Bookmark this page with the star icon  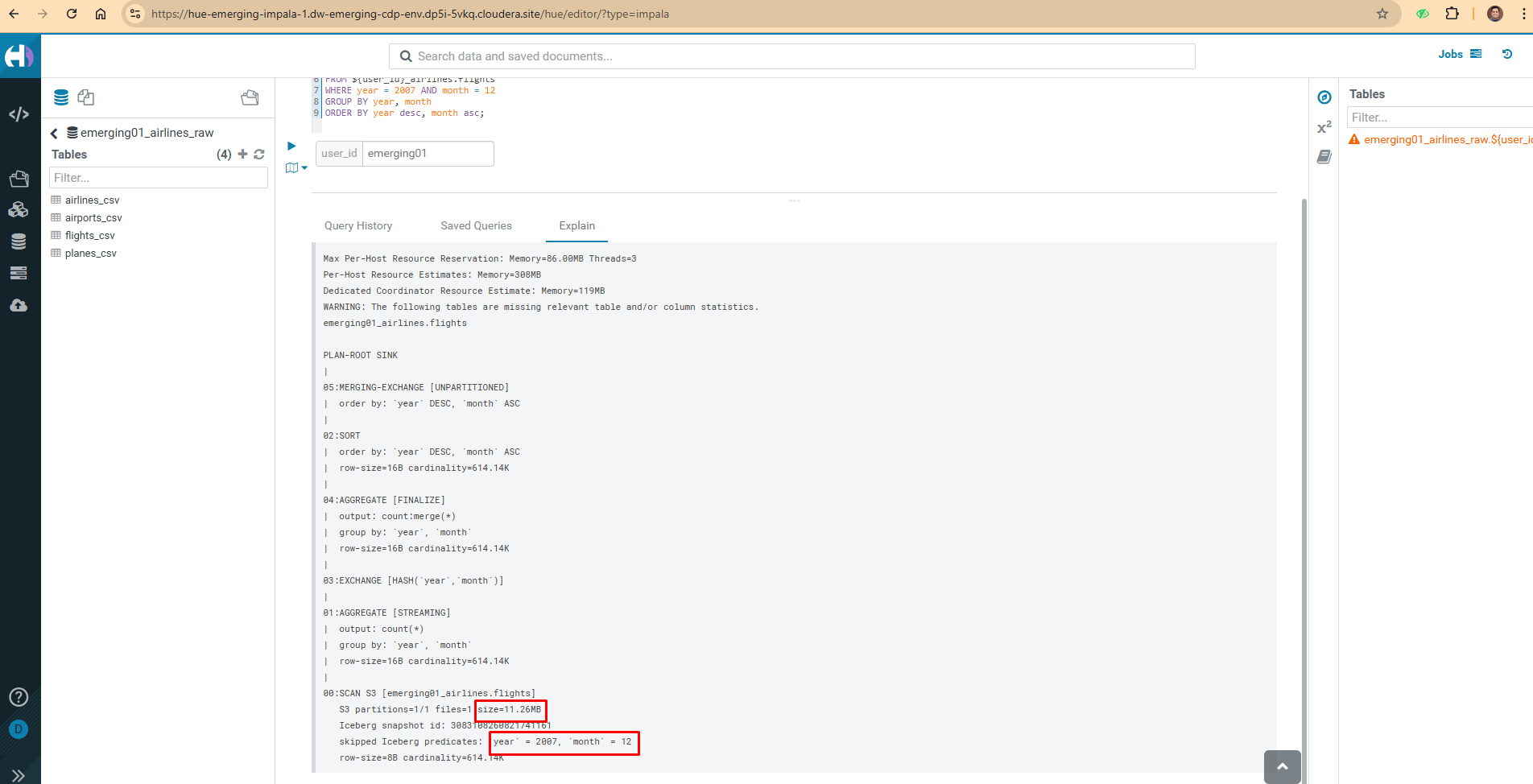coord(1382,14)
